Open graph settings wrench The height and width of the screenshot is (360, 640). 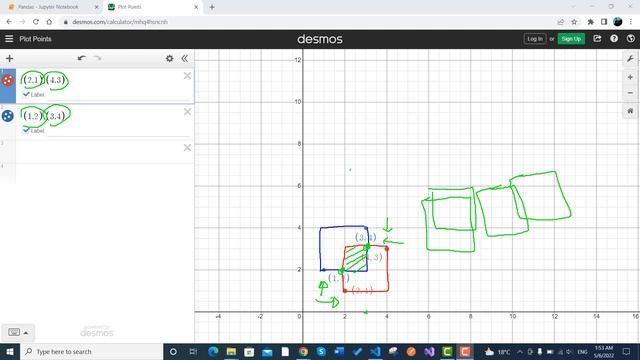(630, 59)
